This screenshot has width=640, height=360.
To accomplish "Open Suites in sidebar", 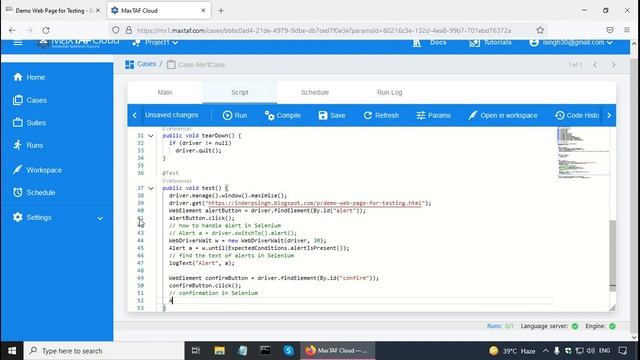I will [x=29, y=122].
